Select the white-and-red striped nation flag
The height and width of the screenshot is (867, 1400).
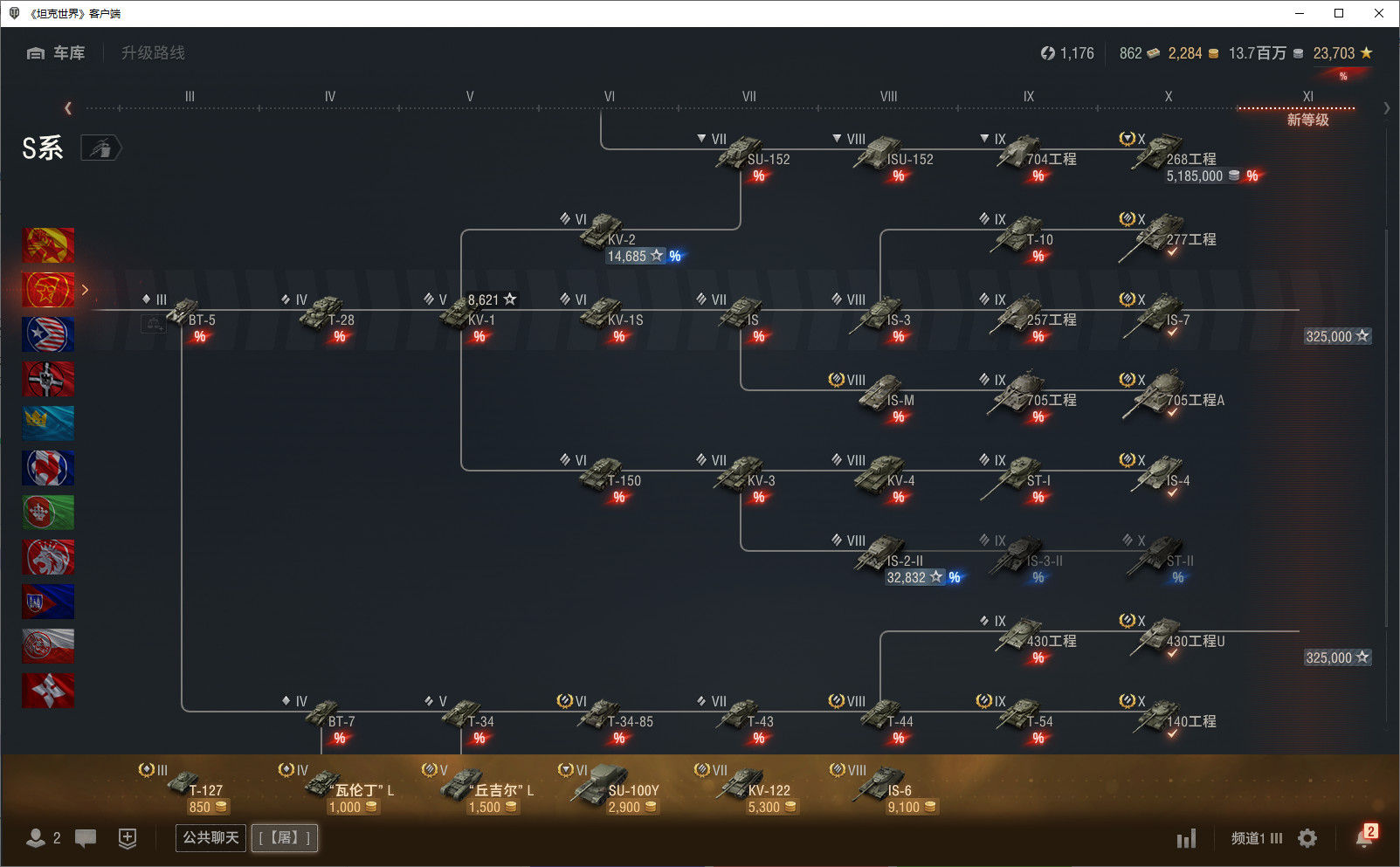[48, 646]
